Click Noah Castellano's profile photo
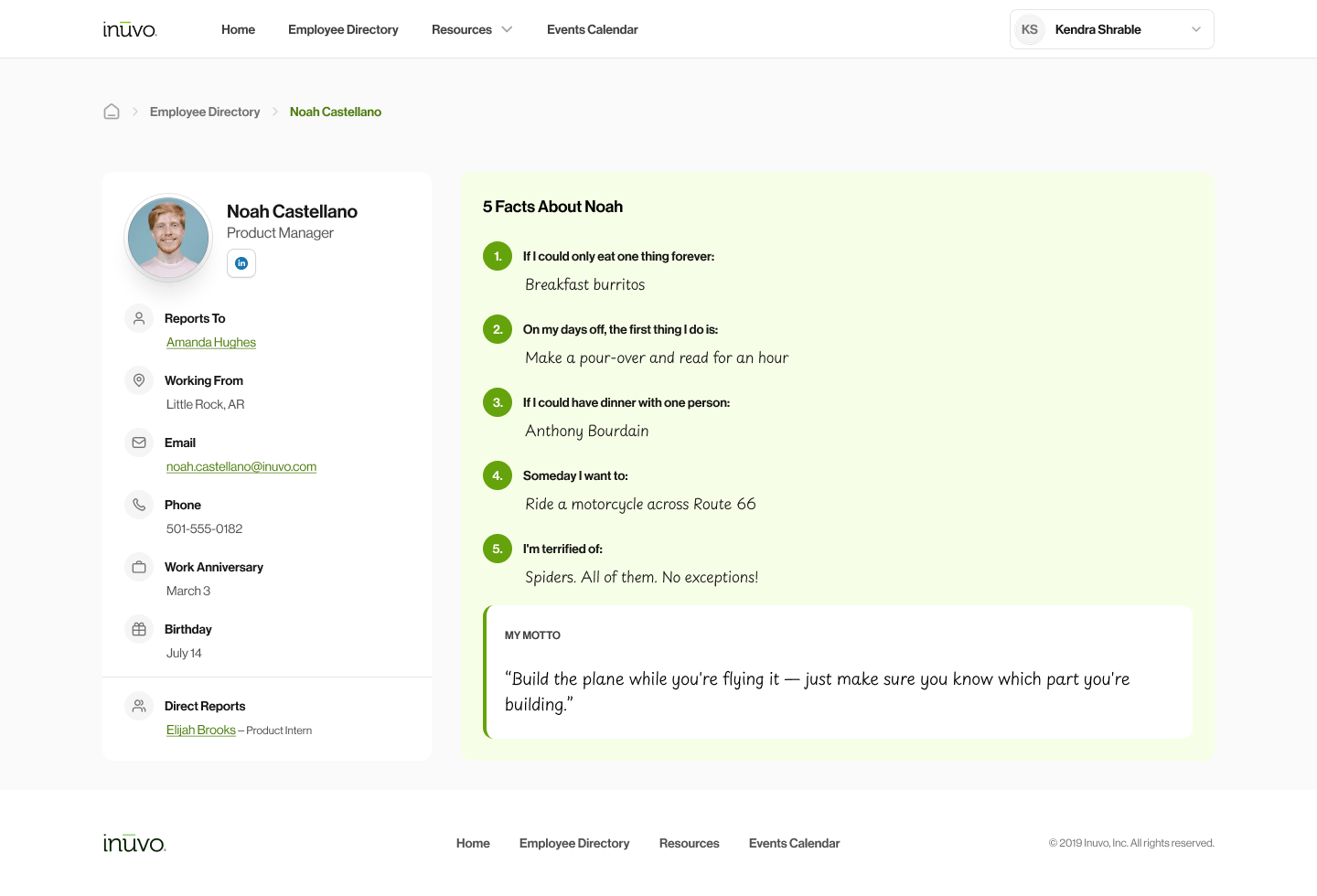The image size is (1317, 896). click(x=168, y=238)
